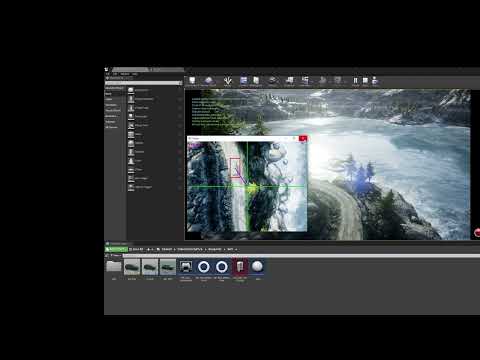Open the Window menu

[x=125, y=74]
